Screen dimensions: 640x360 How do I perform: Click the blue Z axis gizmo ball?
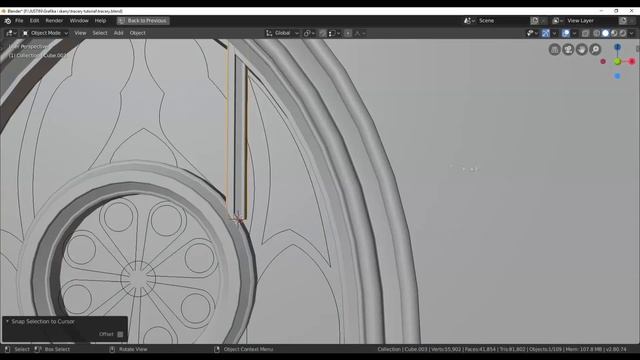tap(618, 47)
